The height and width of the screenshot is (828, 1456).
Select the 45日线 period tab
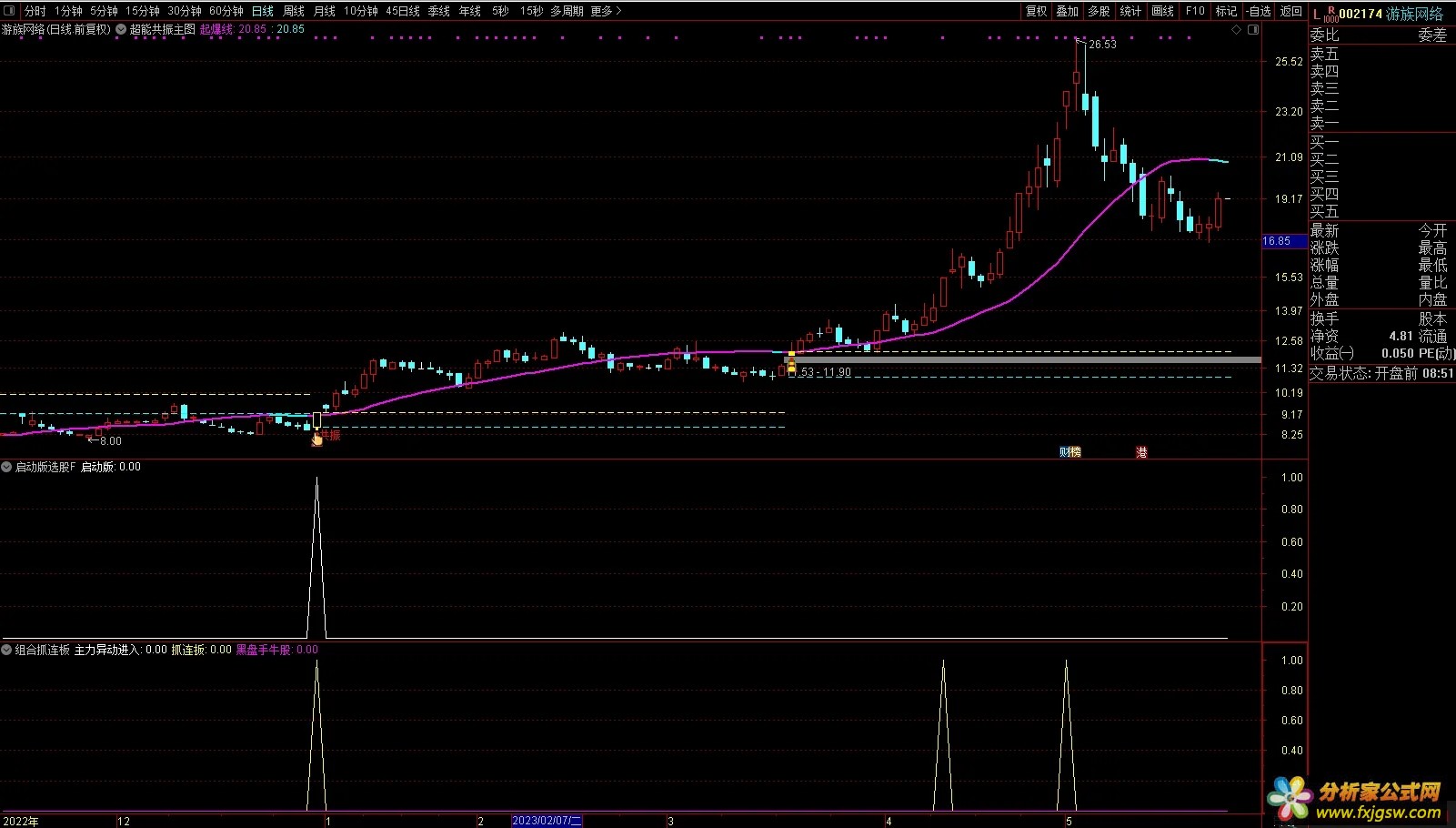pyautogui.click(x=403, y=11)
